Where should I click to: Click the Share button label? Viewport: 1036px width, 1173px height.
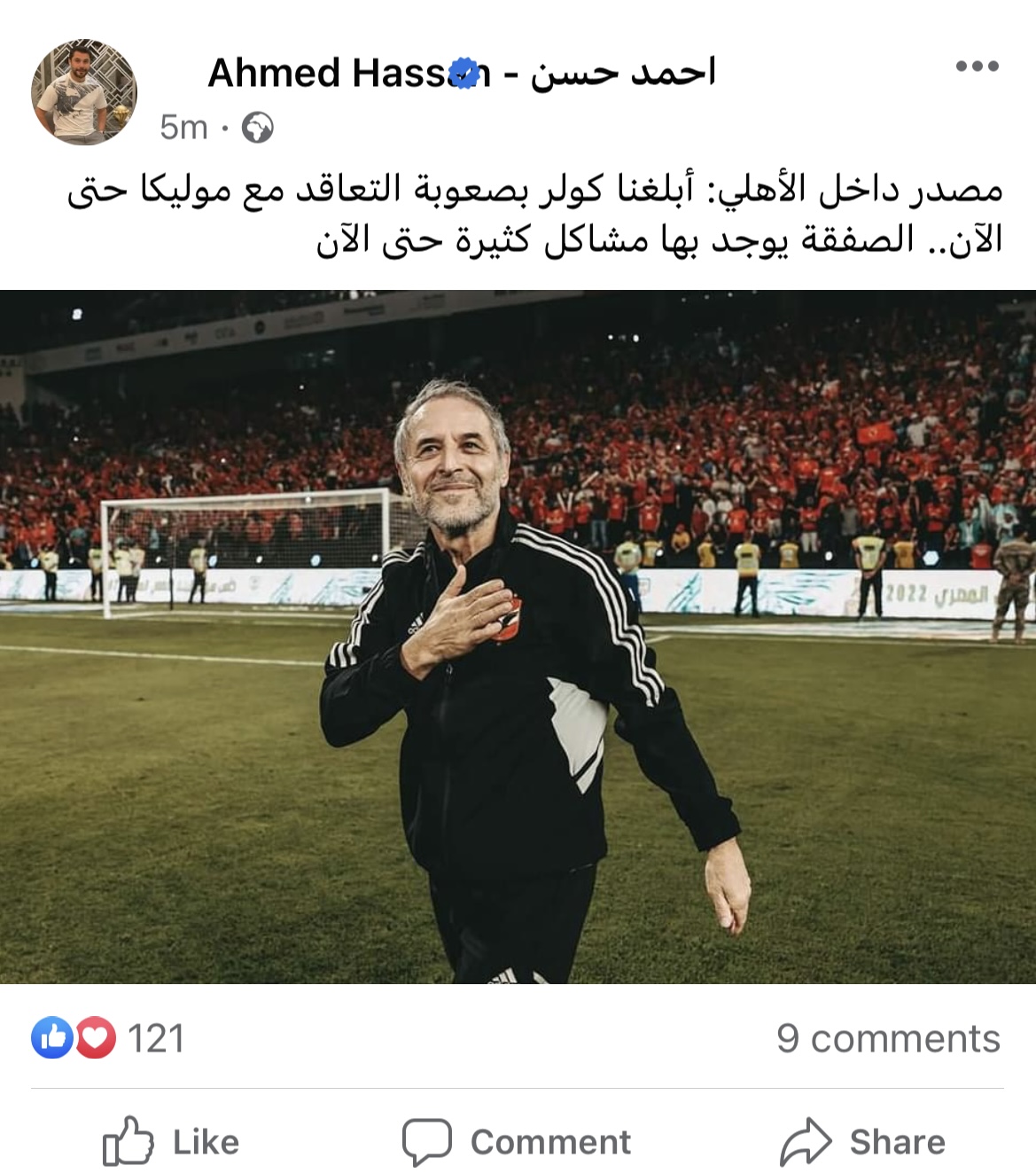coord(898,1142)
